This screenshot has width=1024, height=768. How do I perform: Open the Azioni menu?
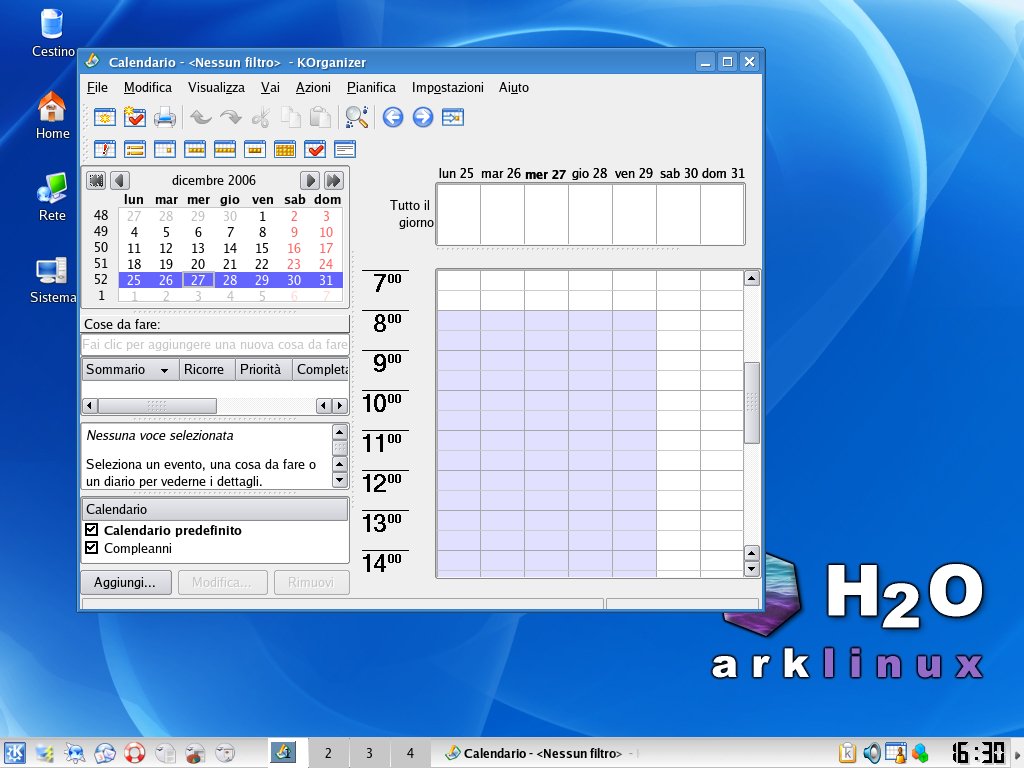coord(313,88)
